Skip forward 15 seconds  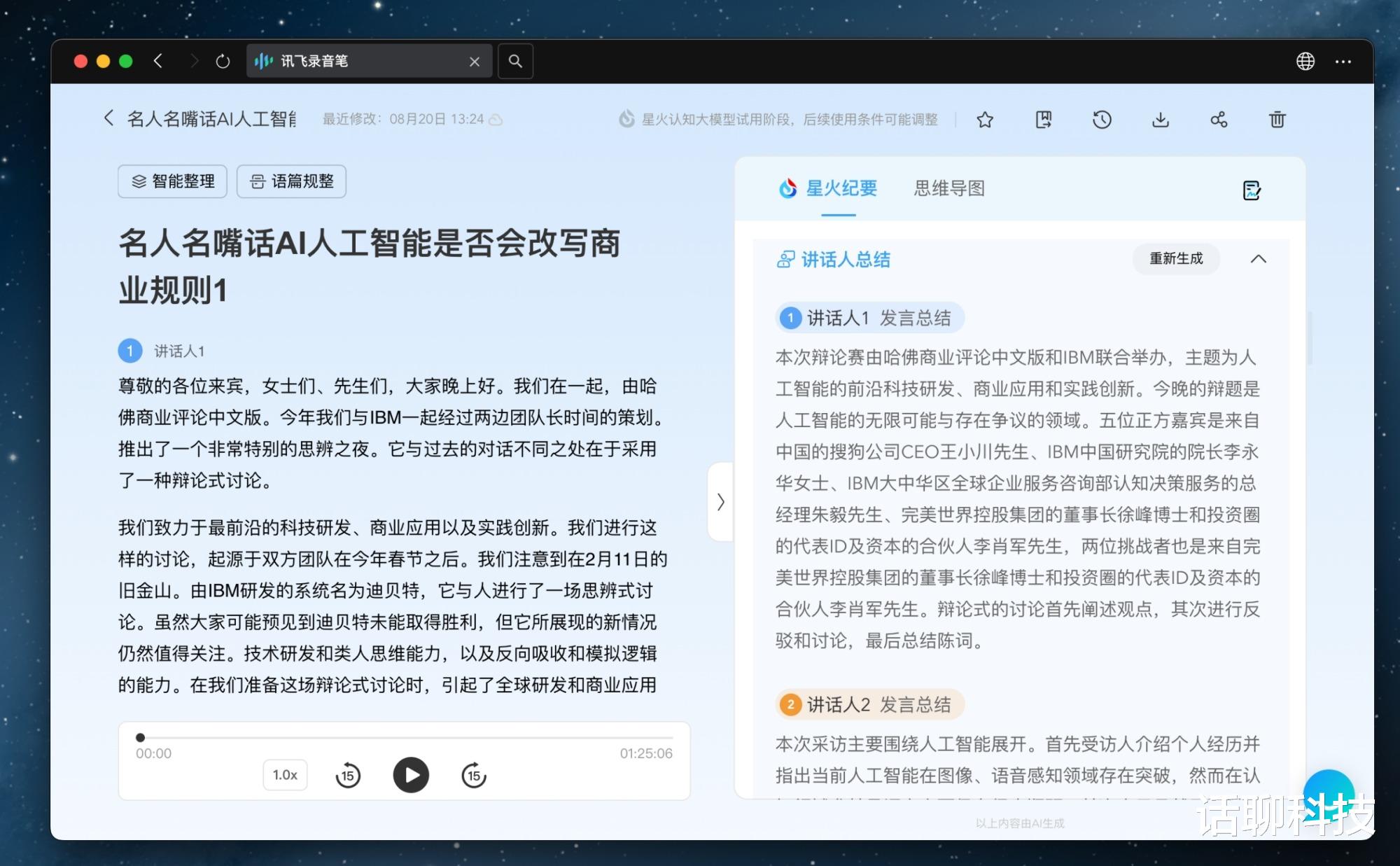click(474, 775)
